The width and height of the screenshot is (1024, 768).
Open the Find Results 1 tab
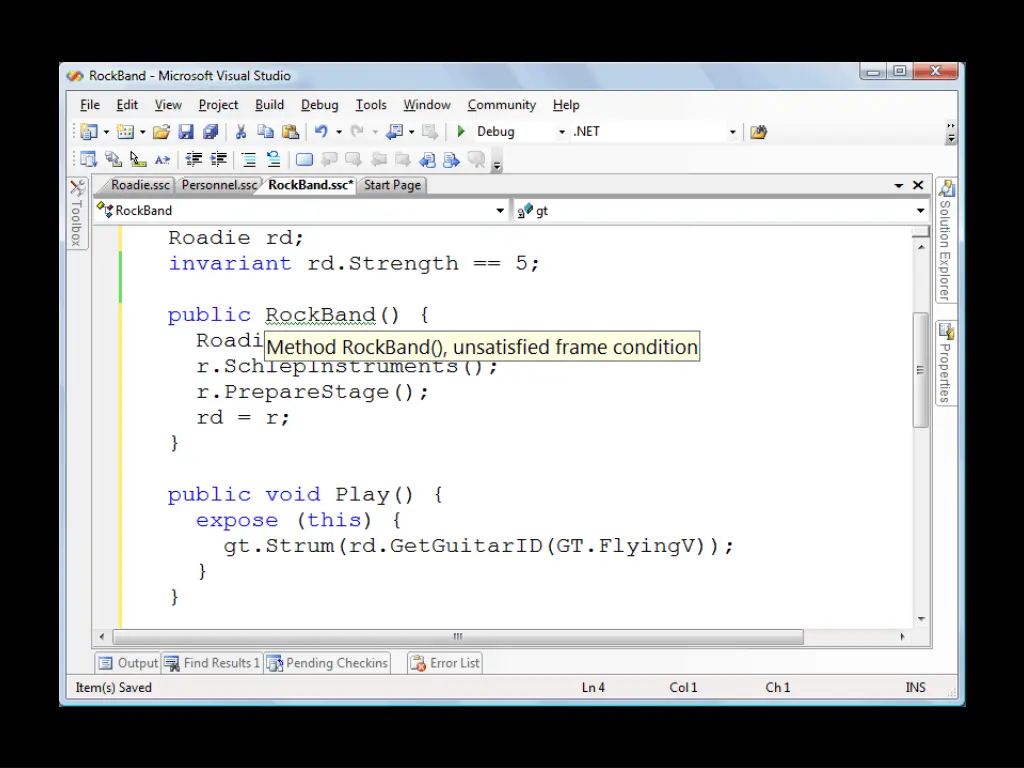point(212,664)
